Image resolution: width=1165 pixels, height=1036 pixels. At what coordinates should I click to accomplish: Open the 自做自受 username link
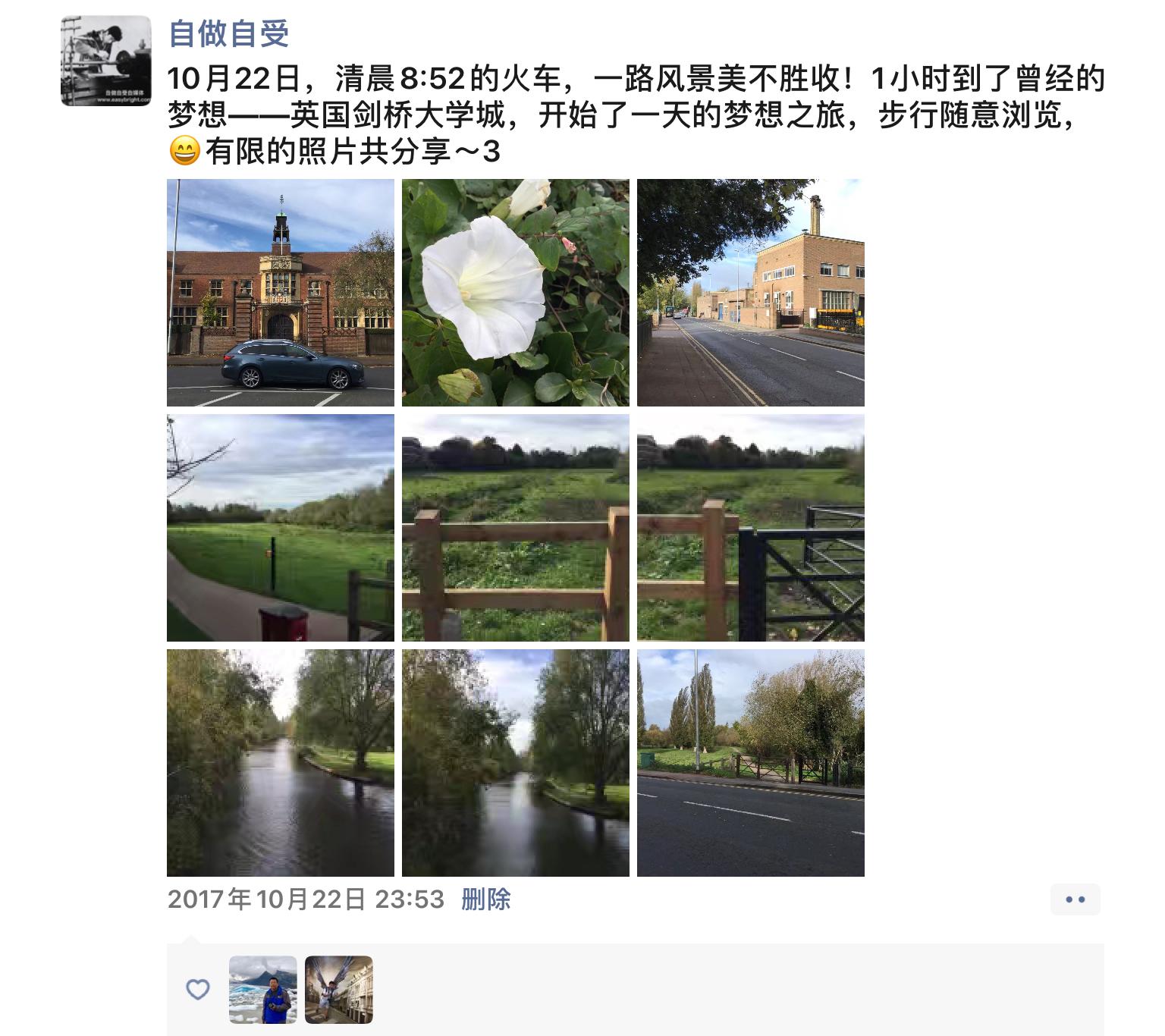pyautogui.click(x=228, y=34)
